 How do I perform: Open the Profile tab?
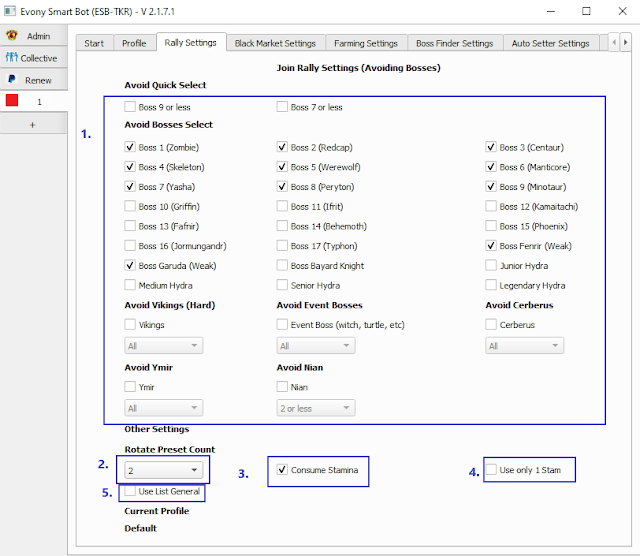[134, 43]
